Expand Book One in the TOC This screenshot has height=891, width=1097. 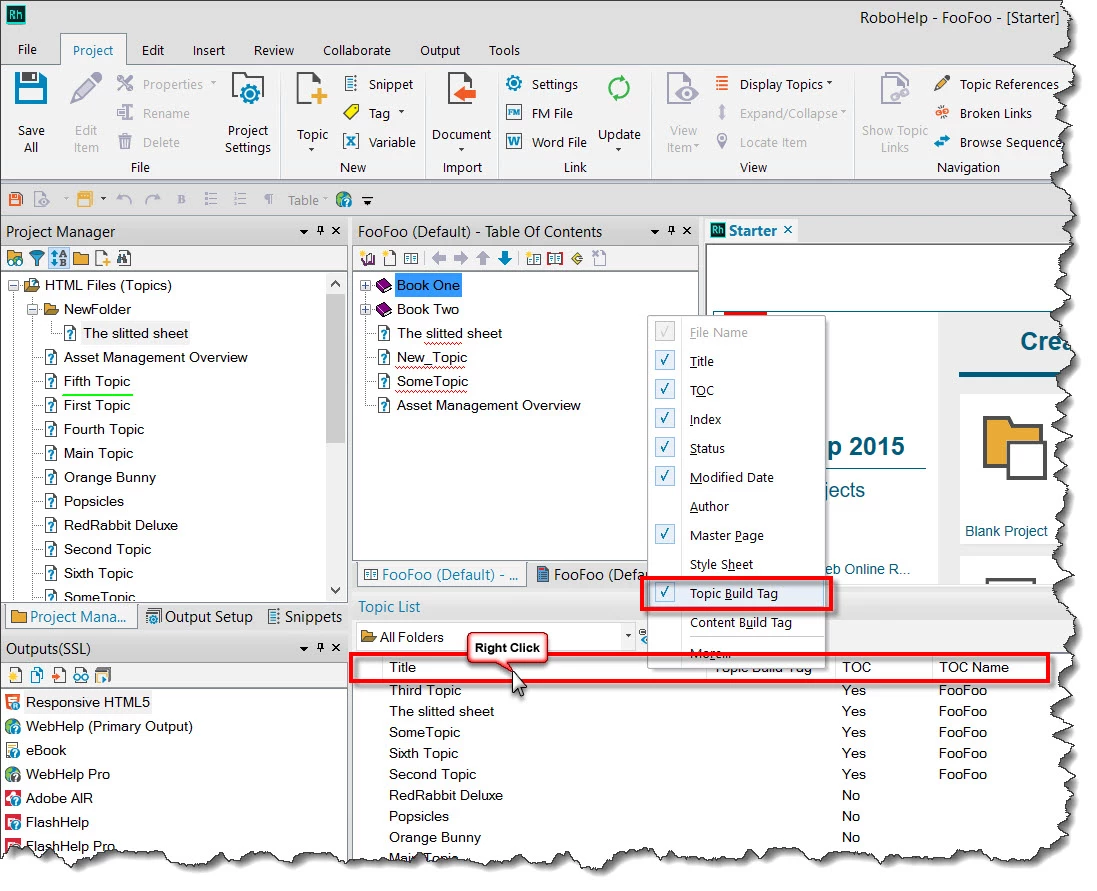(365, 285)
